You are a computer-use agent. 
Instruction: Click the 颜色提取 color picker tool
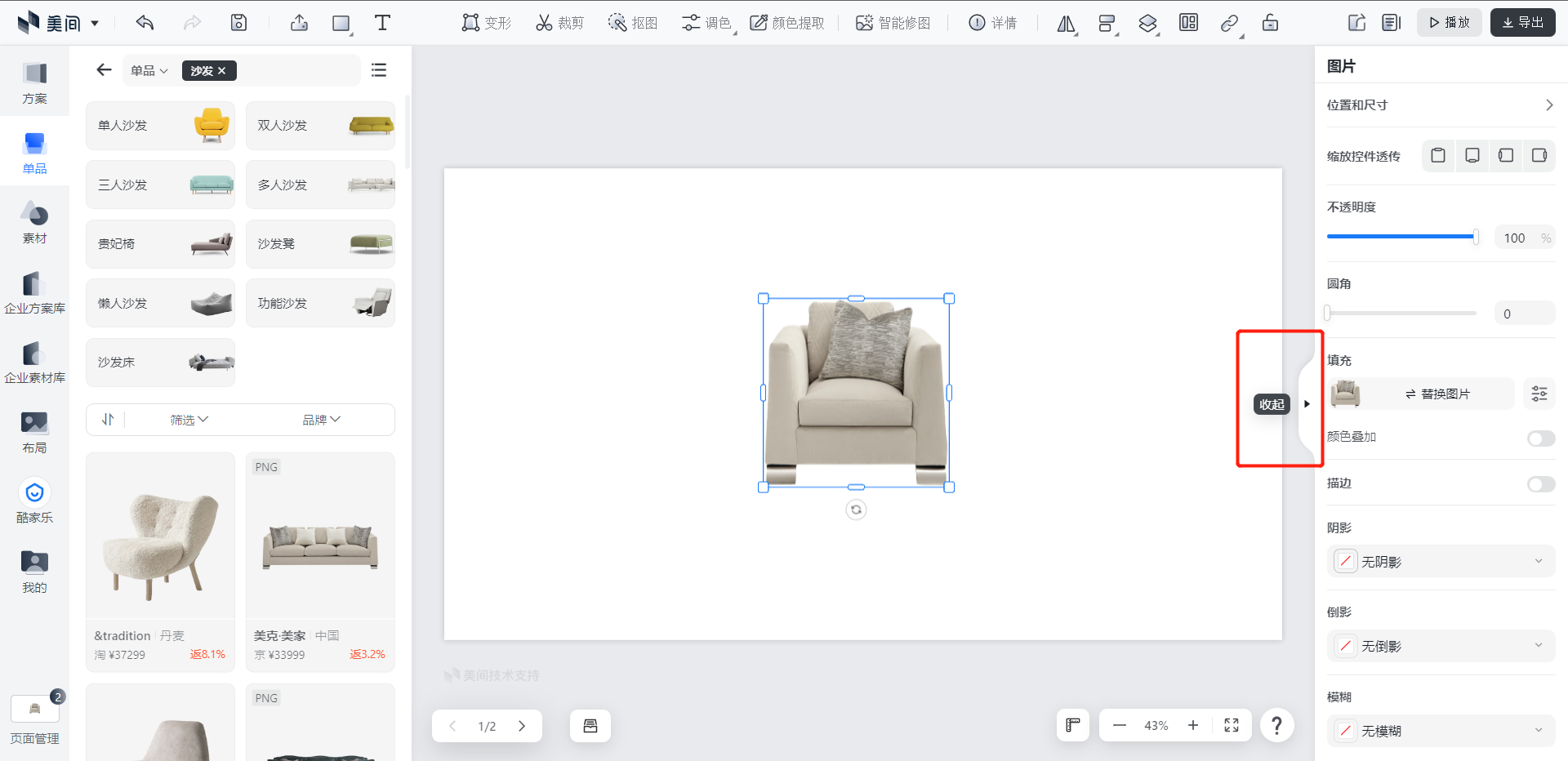coord(787,23)
